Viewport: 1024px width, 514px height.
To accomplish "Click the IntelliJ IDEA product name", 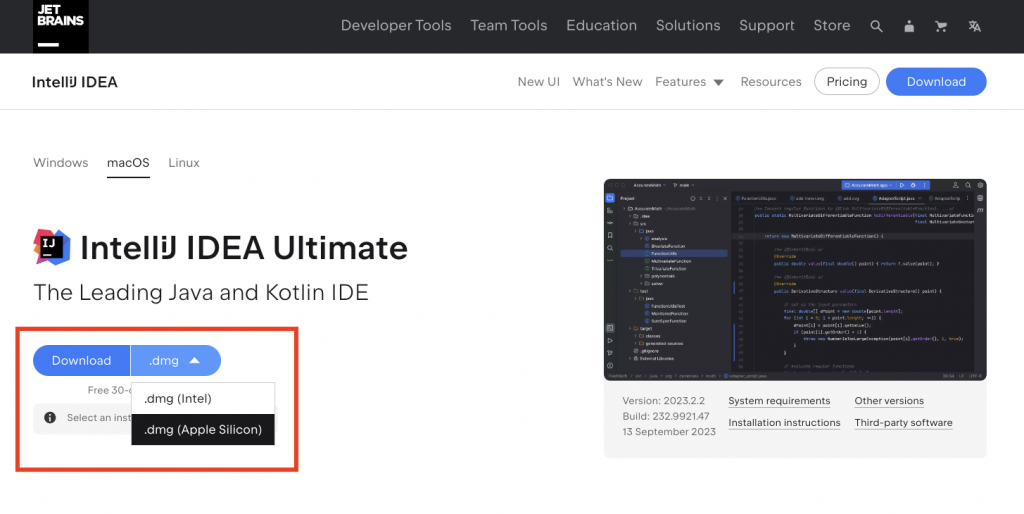I will coord(74,82).
